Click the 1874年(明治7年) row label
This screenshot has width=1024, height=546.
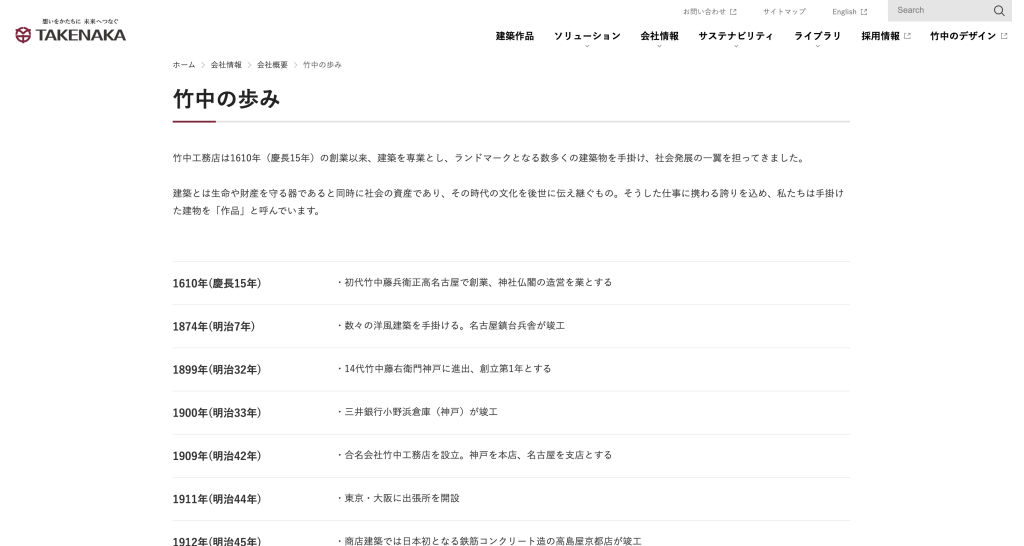214,327
